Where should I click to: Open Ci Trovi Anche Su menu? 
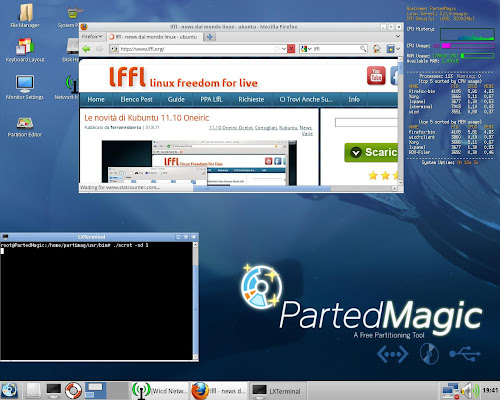point(306,99)
